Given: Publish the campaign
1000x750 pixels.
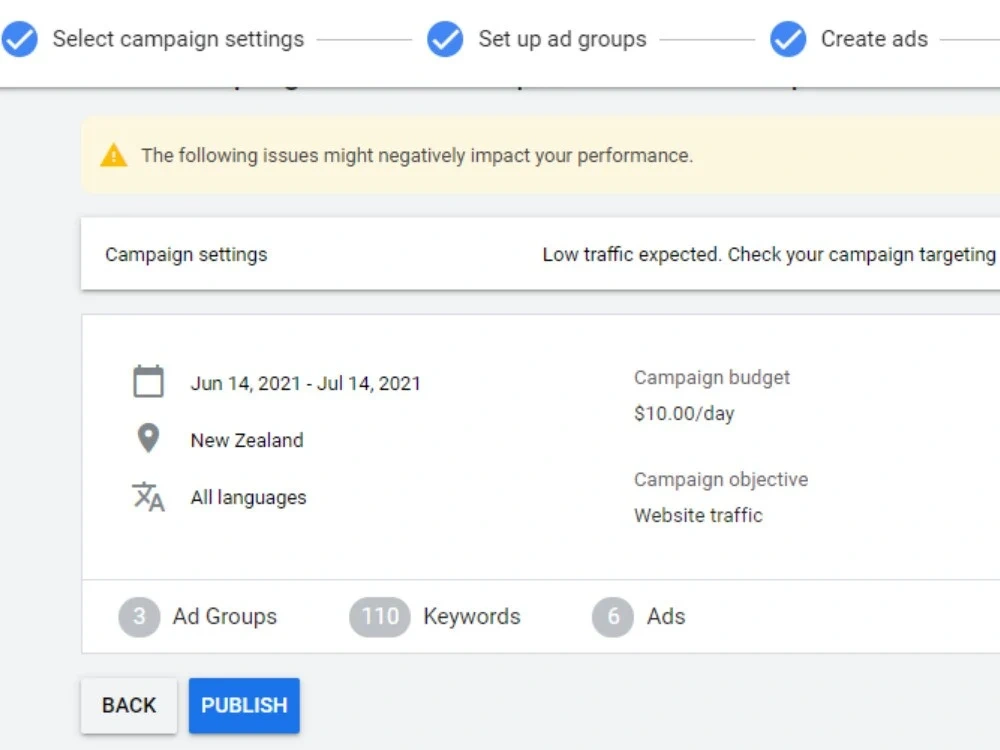Looking at the screenshot, I should pos(244,705).
